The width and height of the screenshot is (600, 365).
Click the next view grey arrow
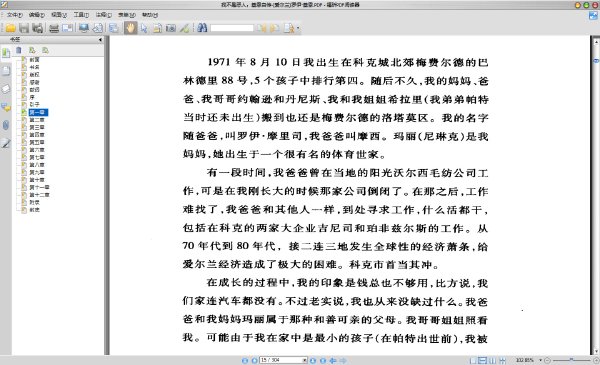click(x=343, y=360)
